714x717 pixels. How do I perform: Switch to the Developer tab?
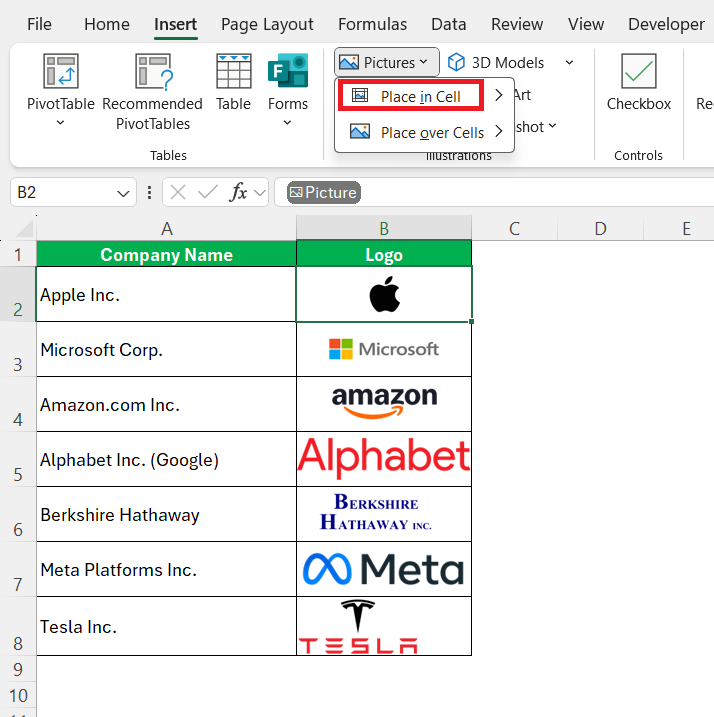pos(666,24)
